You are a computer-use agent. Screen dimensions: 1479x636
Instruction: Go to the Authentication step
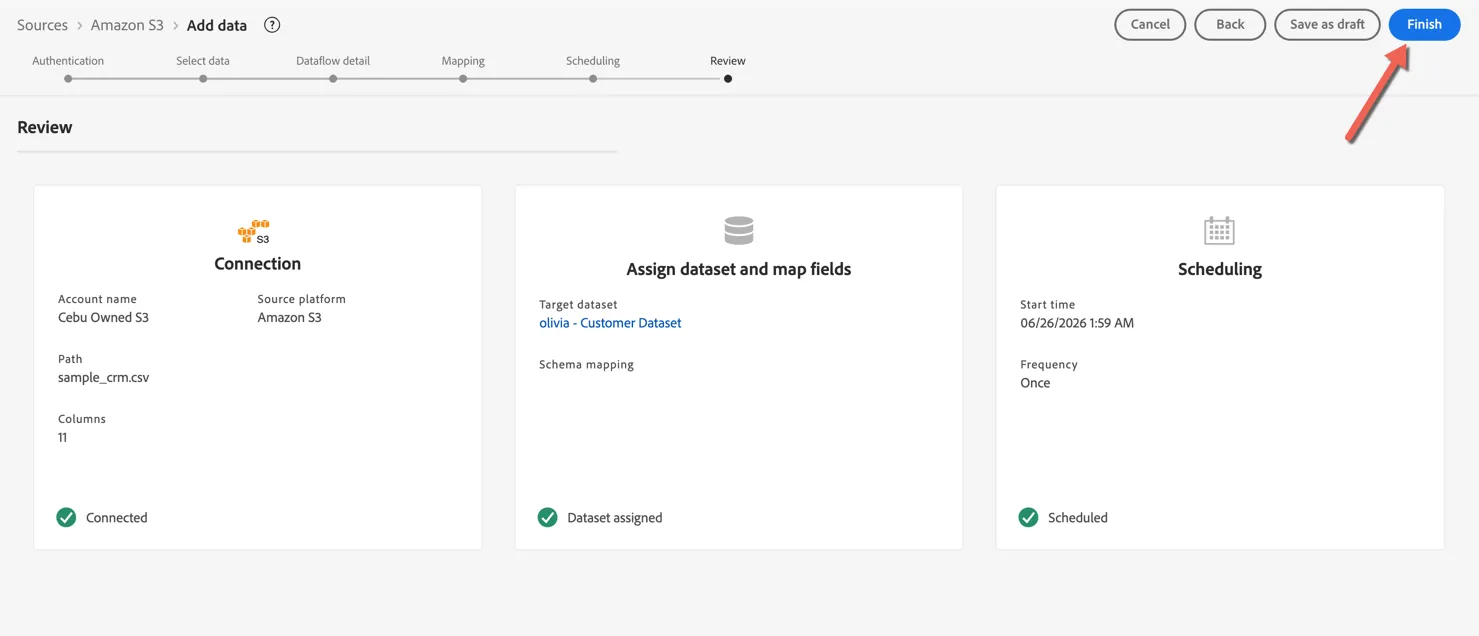click(x=68, y=68)
